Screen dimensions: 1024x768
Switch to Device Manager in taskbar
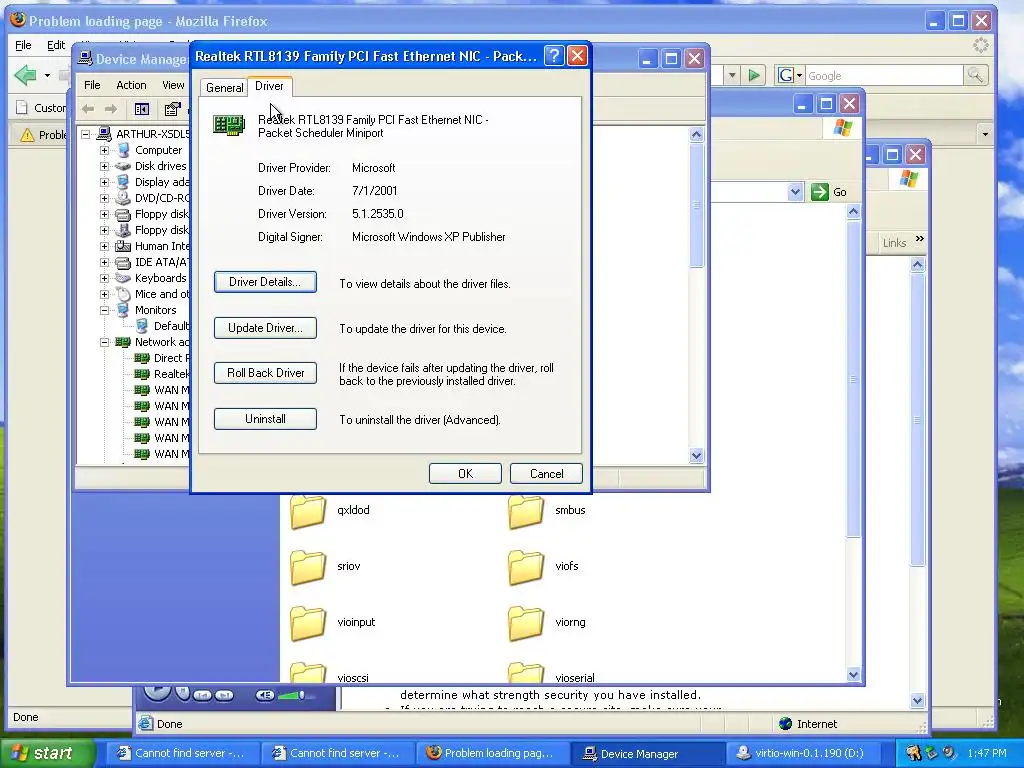pyautogui.click(x=647, y=754)
